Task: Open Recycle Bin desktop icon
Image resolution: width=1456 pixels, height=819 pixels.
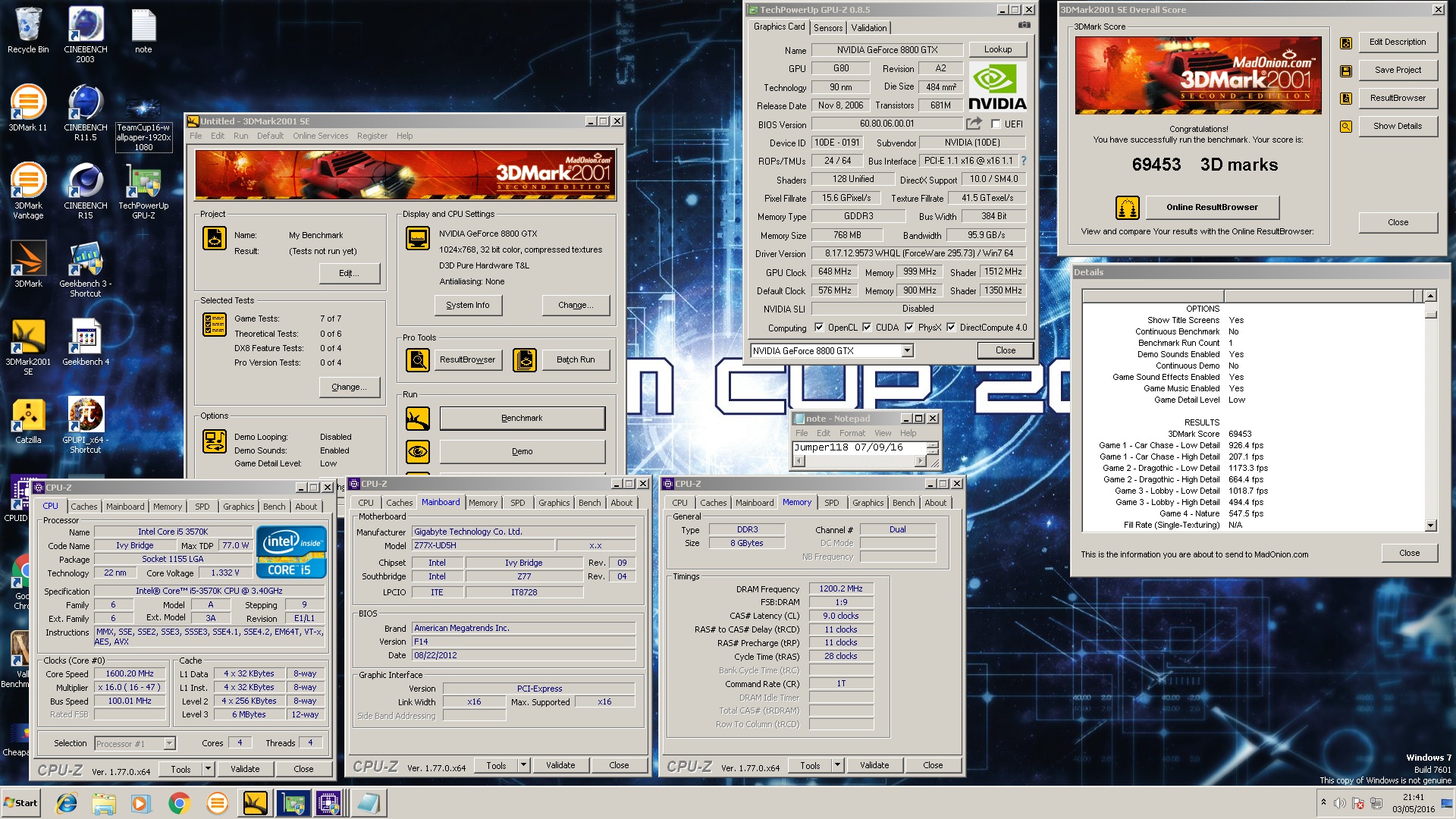Action: point(28,30)
